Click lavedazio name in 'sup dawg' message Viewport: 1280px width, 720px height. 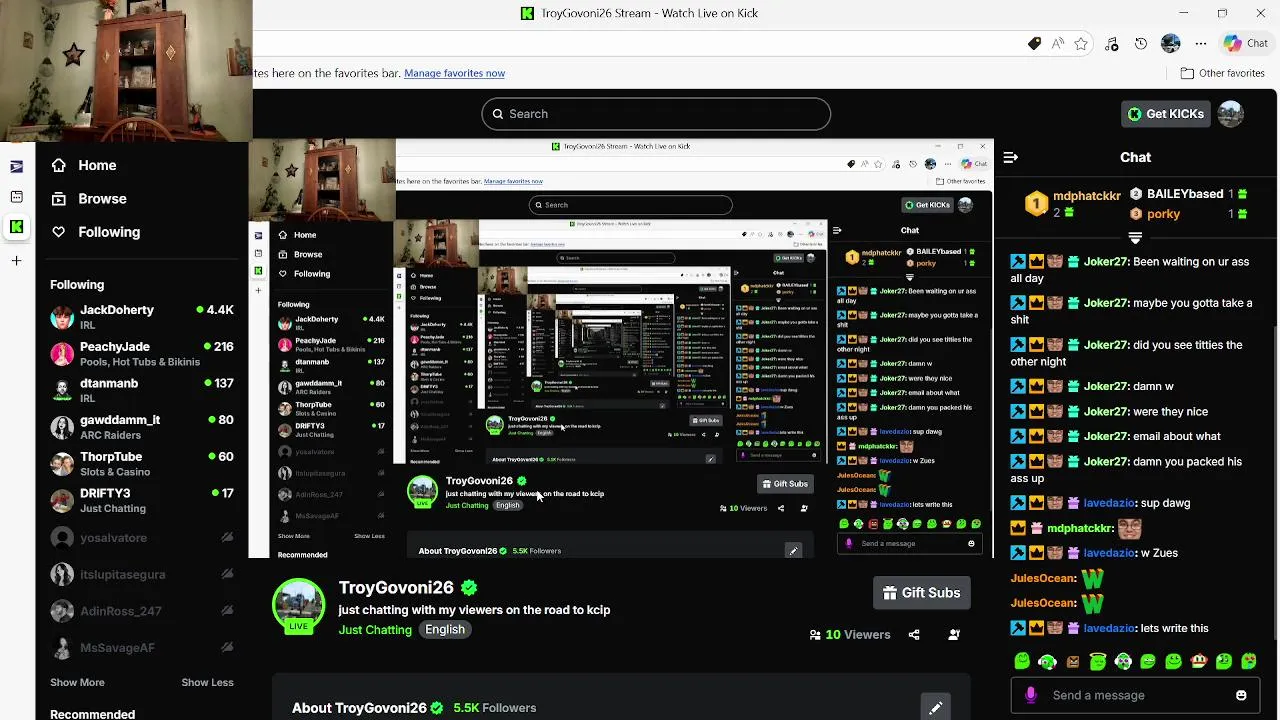pos(1110,503)
